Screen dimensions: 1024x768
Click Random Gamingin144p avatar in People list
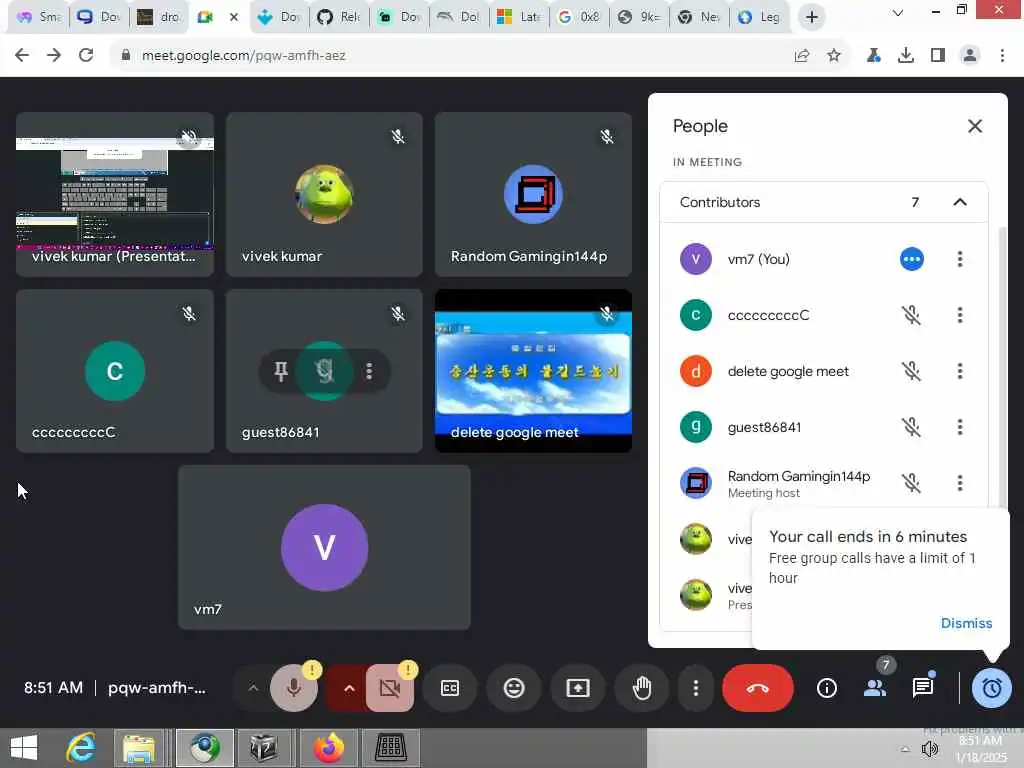click(x=696, y=483)
